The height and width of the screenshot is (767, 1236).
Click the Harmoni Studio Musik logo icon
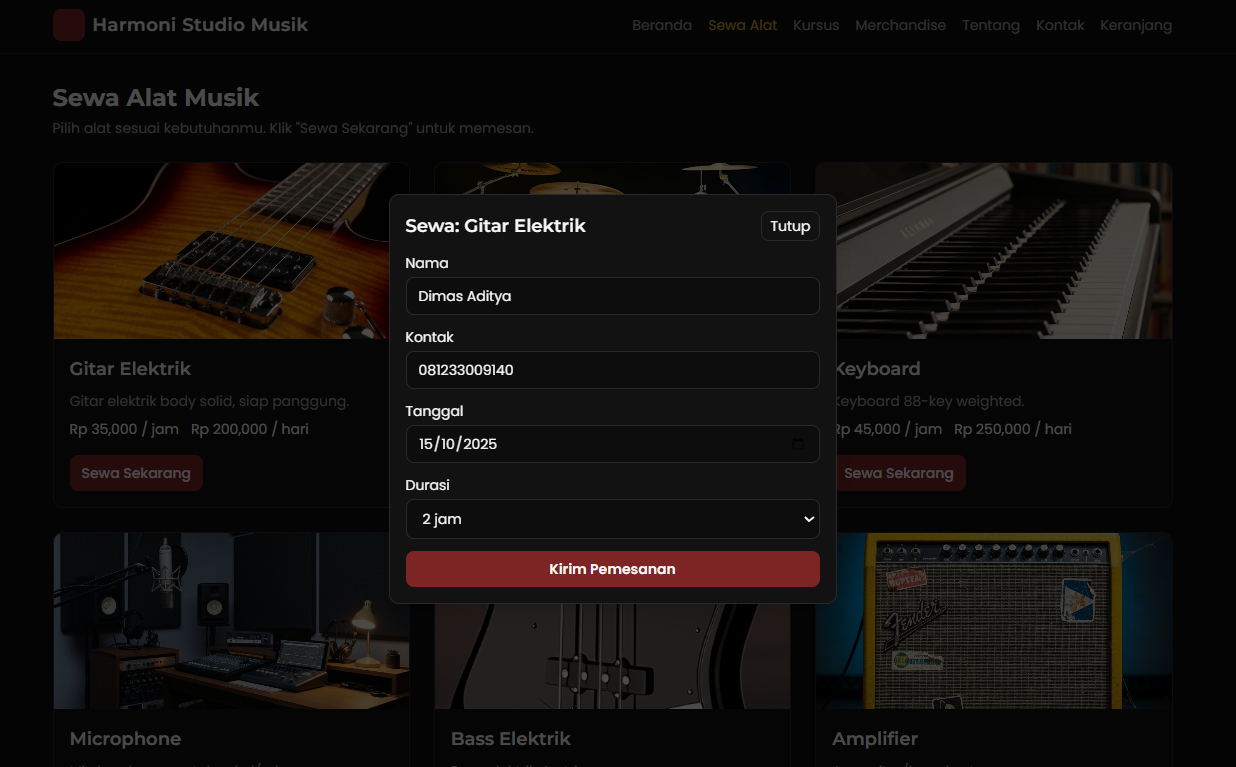pyautogui.click(x=69, y=25)
